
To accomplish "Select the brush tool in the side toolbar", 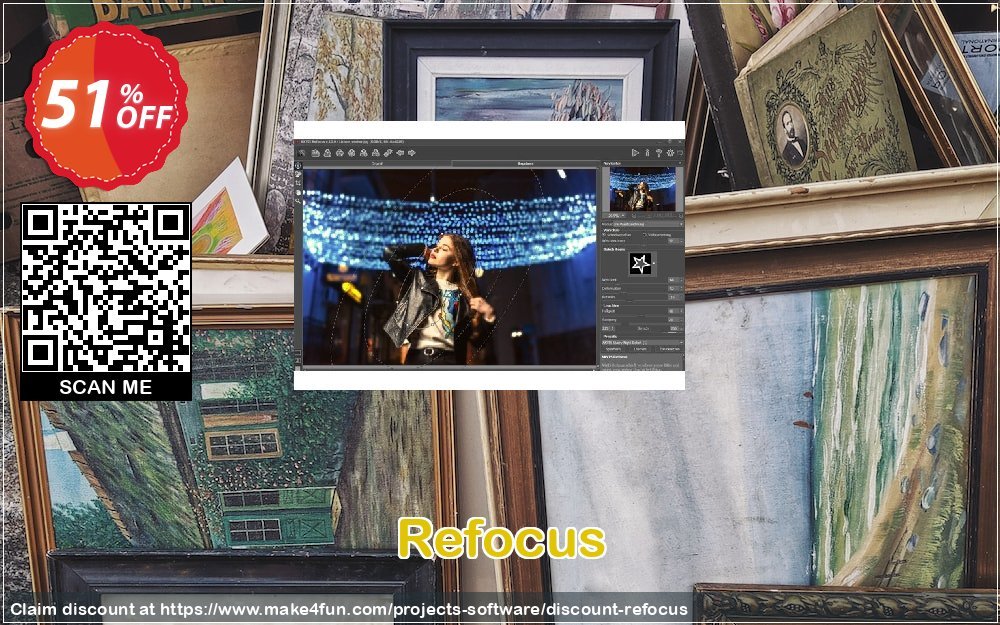I will 298,174.
